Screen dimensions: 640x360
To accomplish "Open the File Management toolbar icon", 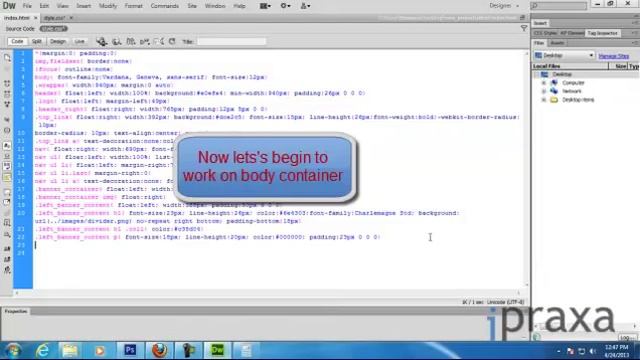I will (131, 41).
